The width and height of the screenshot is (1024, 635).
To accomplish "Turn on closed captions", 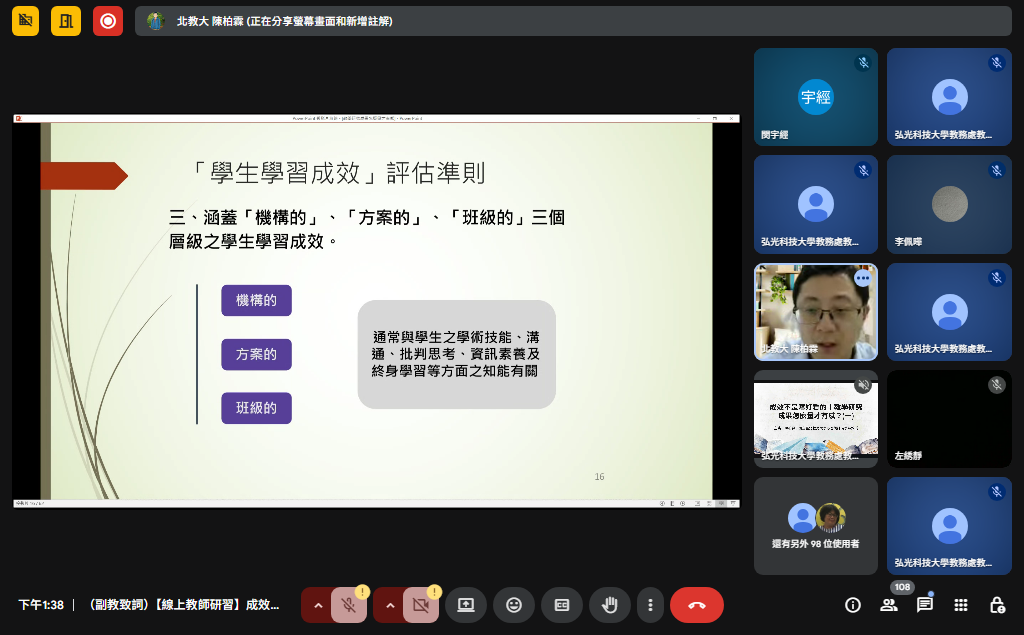I will pyautogui.click(x=562, y=605).
